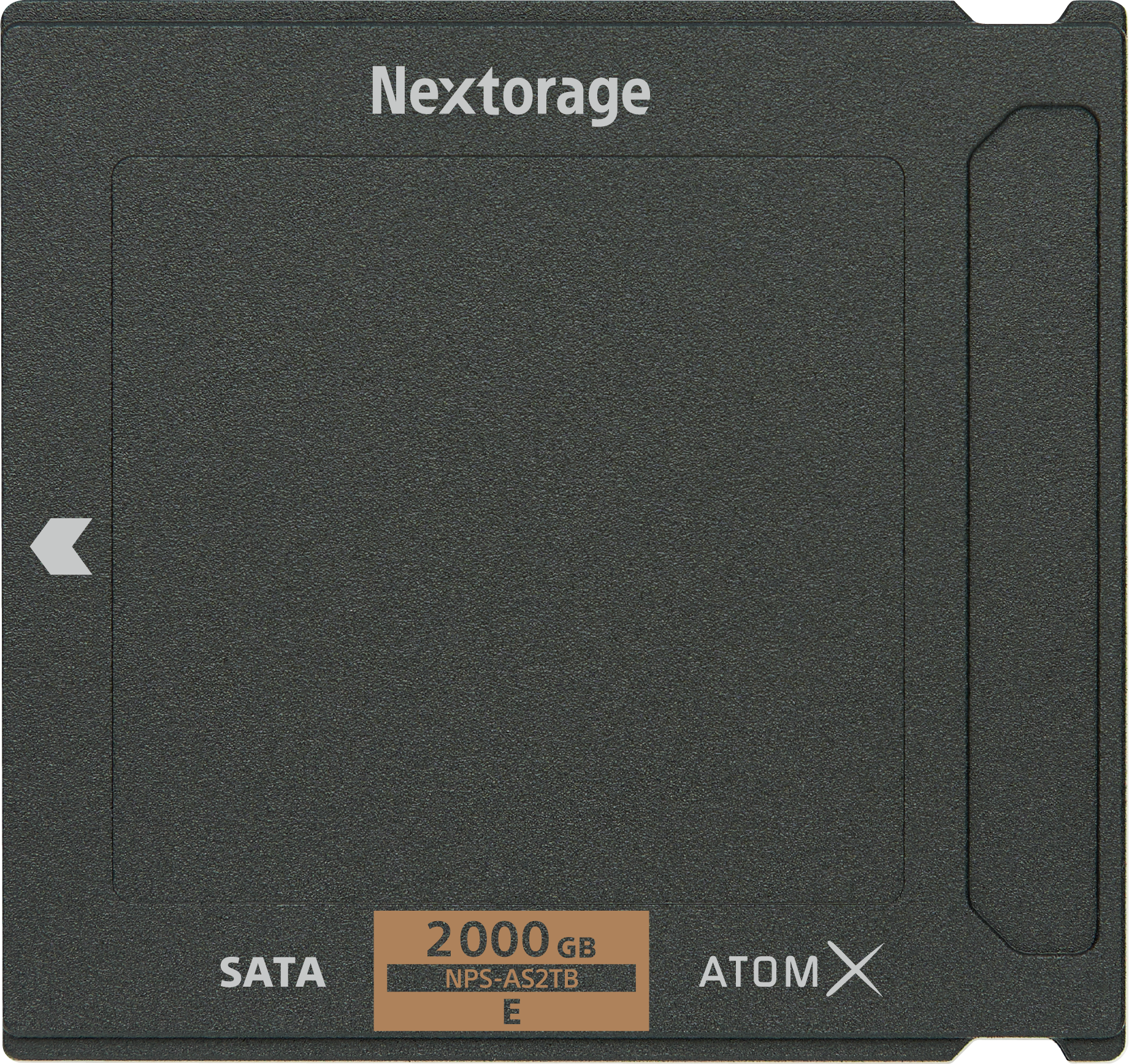Click the NPS-AS2TB model number

pyautogui.click(x=511, y=979)
